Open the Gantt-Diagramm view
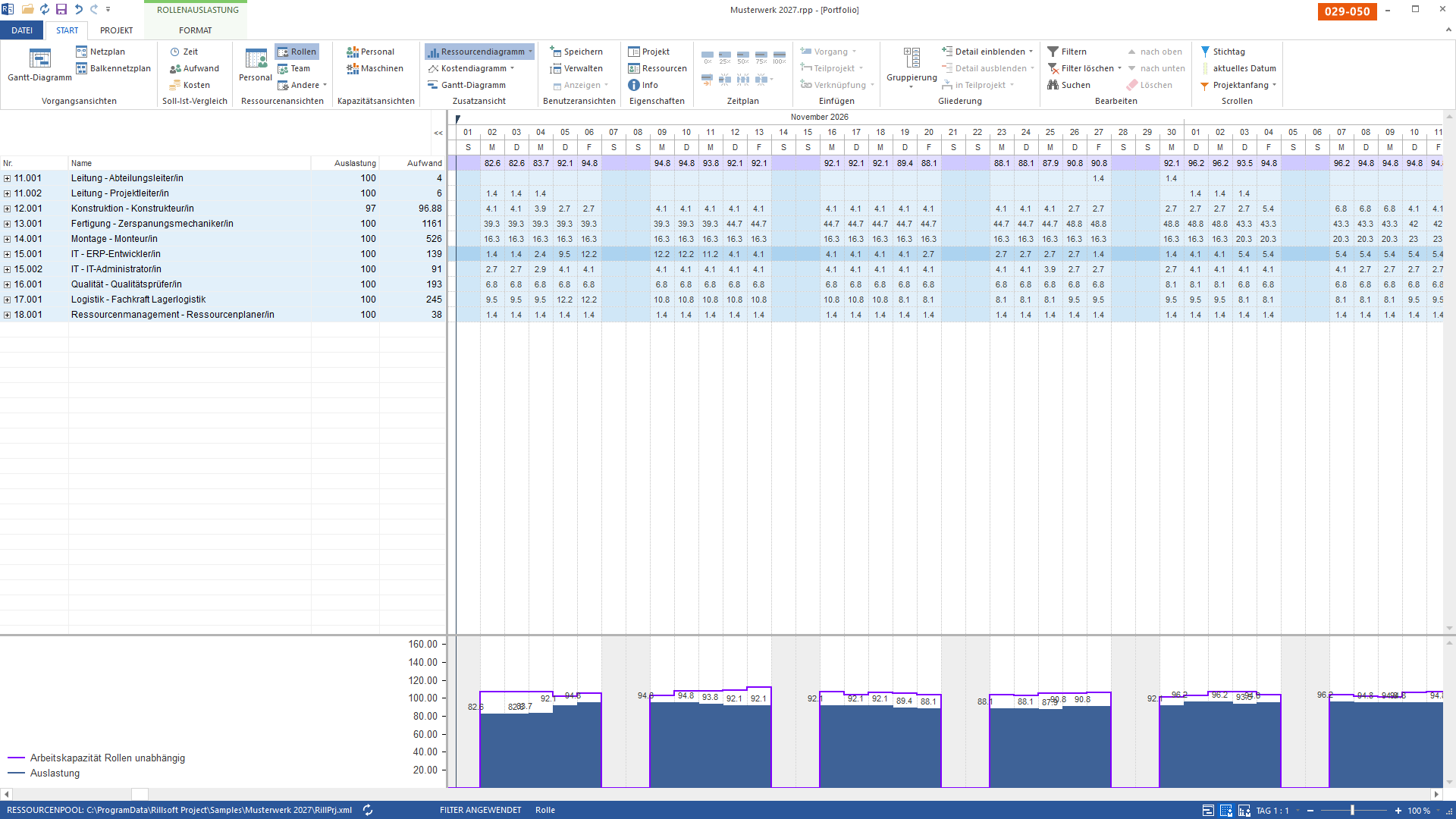This screenshot has width=1456, height=819. pos(39,64)
